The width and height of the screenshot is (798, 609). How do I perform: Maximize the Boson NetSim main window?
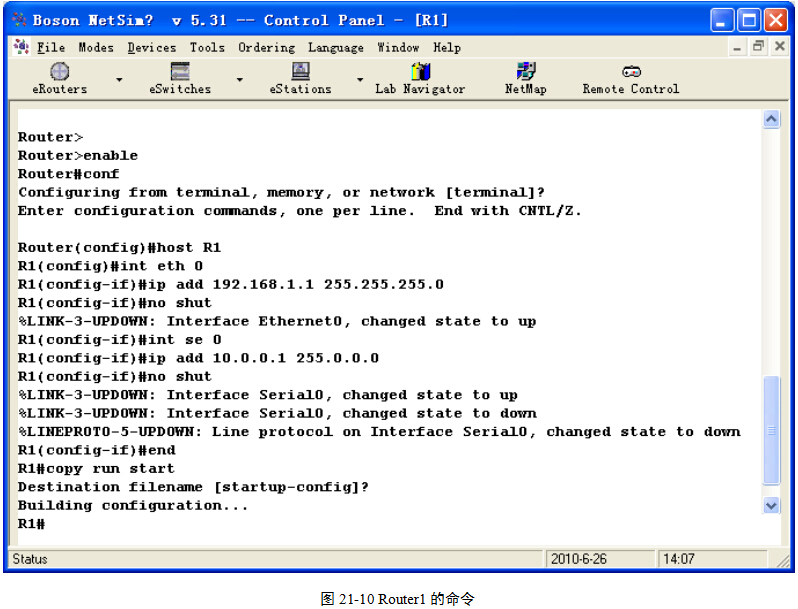click(x=749, y=20)
